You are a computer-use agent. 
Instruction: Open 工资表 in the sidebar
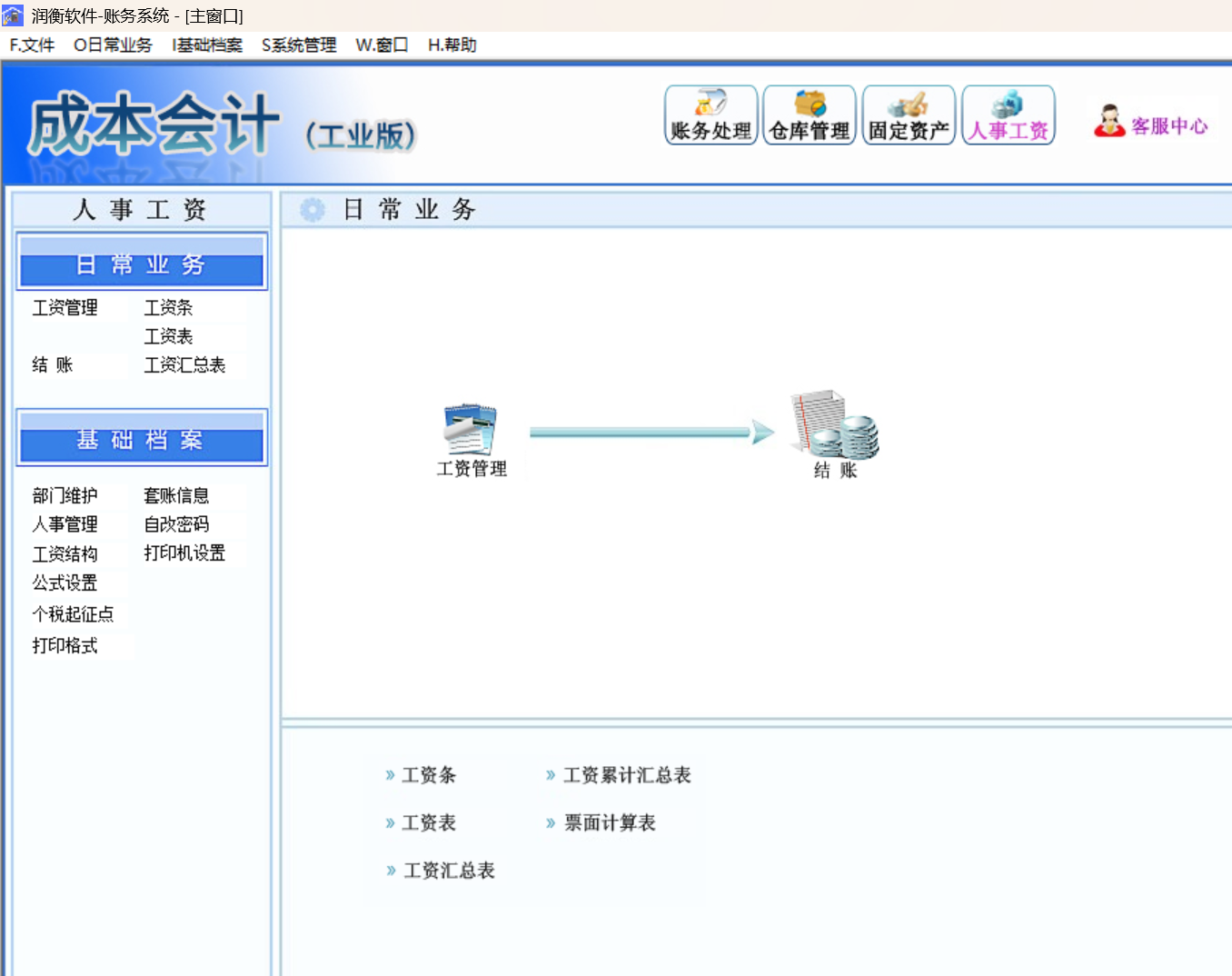coord(168,336)
